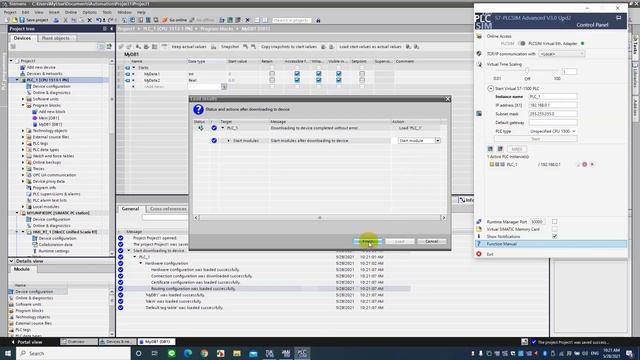The height and width of the screenshot is (360, 640).
Task: Collapse the PLC_1 target row in the dialog
Action: tap(223, 128)
